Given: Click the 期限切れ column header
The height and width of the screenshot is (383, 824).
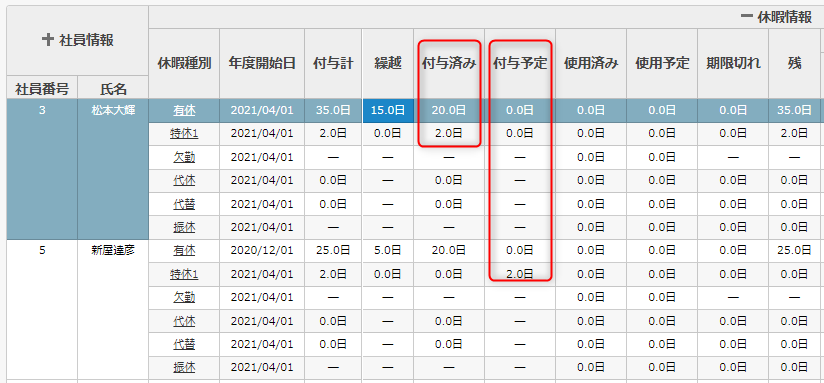Looking at the screenshot, I should [734, 64].
